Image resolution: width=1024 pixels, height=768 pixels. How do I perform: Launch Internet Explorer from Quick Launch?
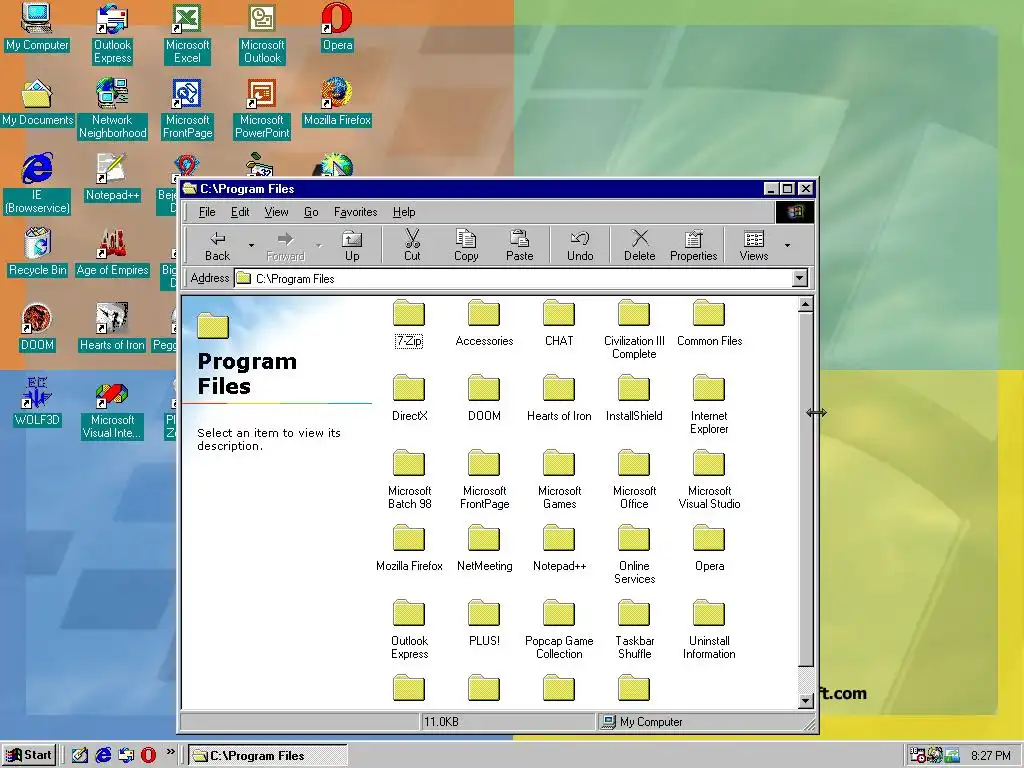pyautogui.click(x=103, y=755)
